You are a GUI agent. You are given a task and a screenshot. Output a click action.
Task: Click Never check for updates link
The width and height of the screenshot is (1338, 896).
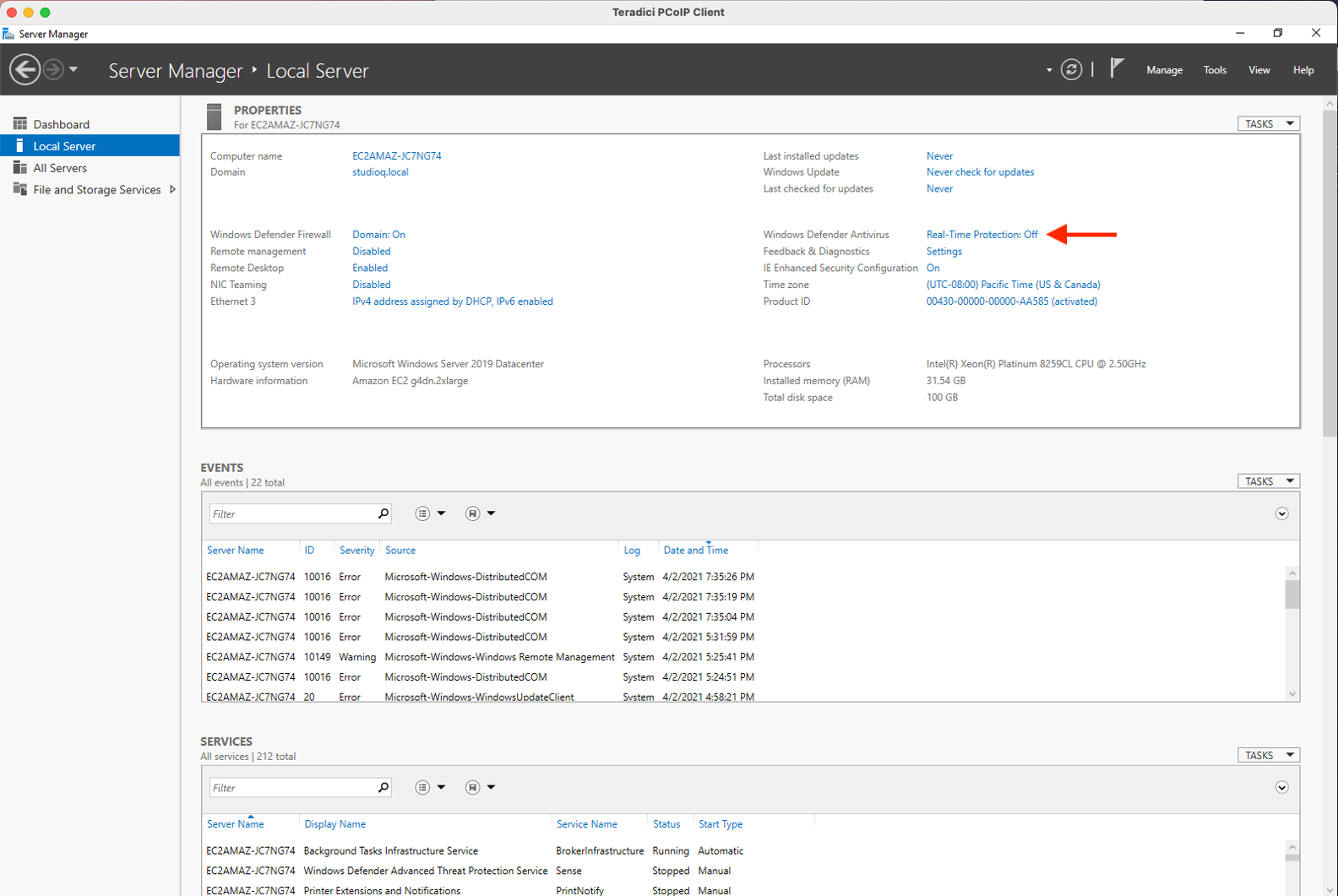coord(980,172)
